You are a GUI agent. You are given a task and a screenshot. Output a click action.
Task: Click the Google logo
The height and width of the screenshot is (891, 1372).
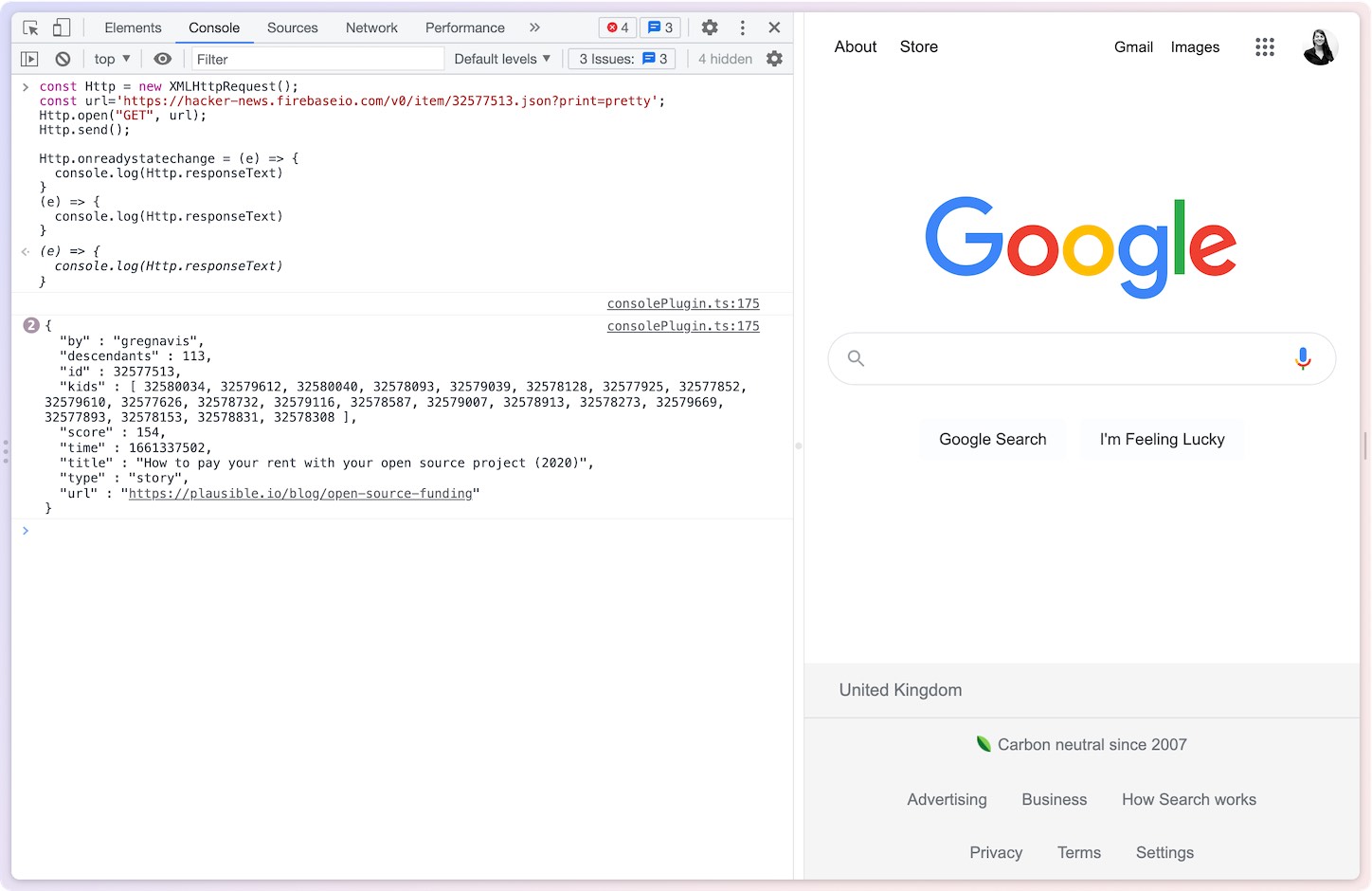tap(1081, 246)
